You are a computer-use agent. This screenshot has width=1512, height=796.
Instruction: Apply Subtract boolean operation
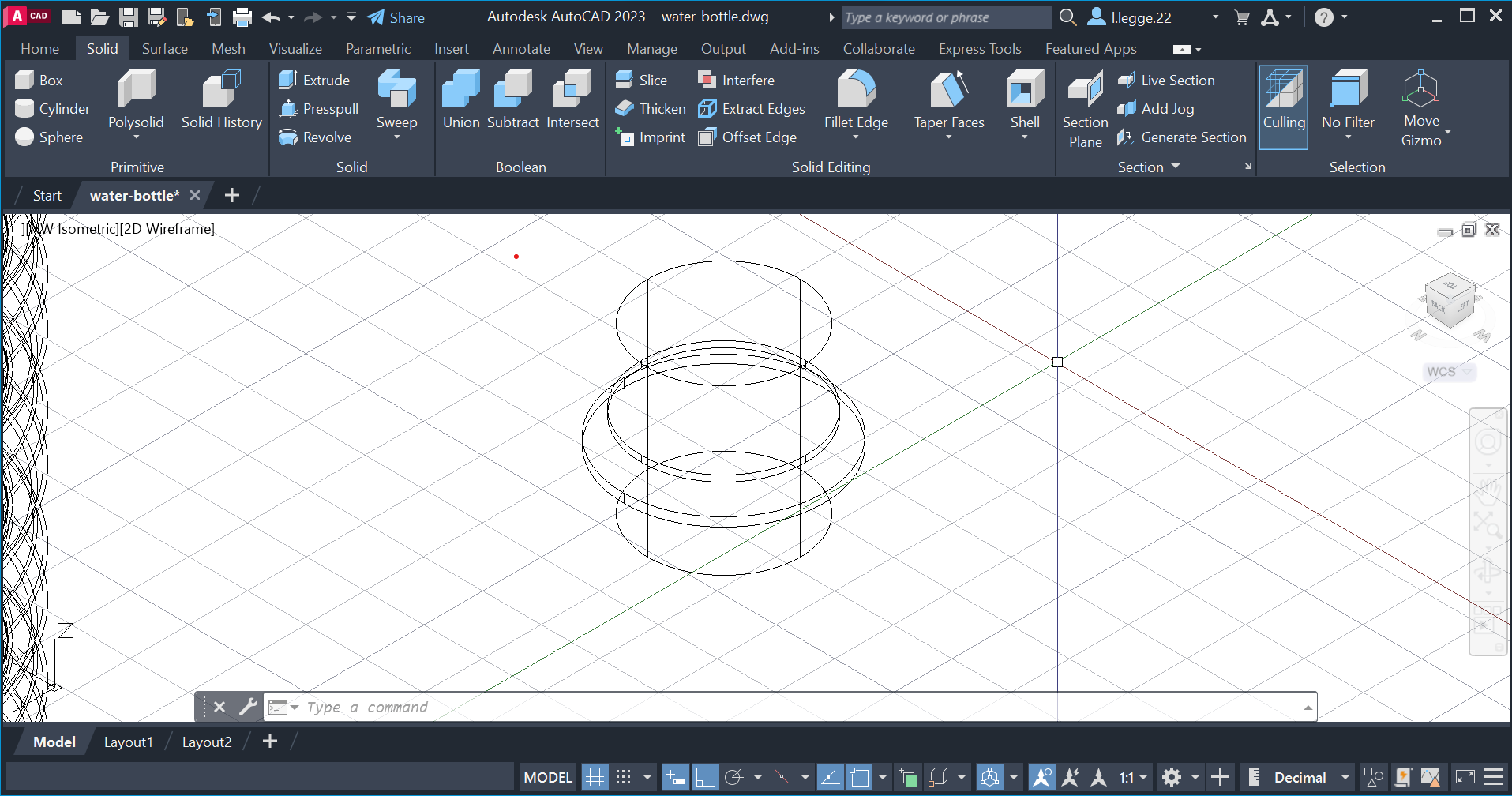click(513, 100)
